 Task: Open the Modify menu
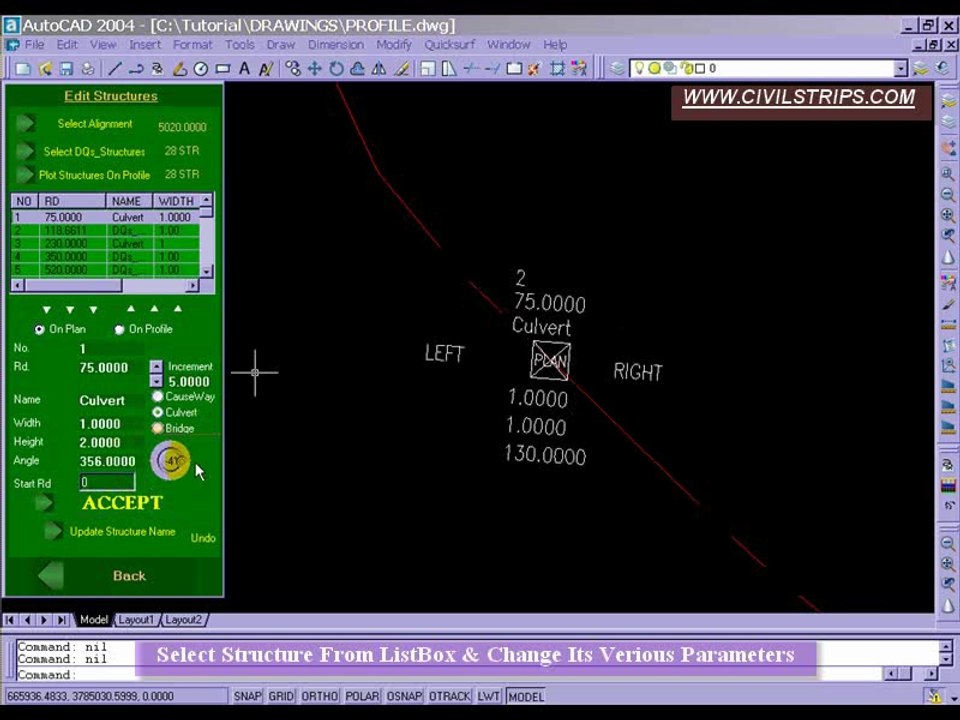394,45
